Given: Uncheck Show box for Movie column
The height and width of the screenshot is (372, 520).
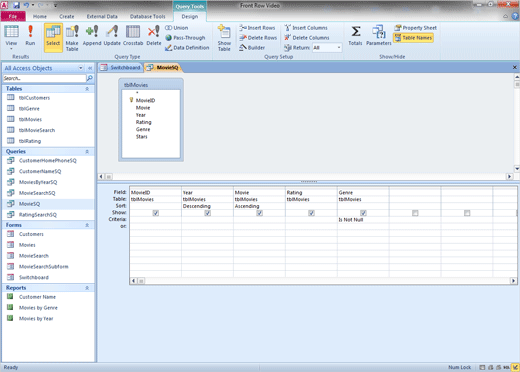Looking at the screenshot, I should (260, 213).
